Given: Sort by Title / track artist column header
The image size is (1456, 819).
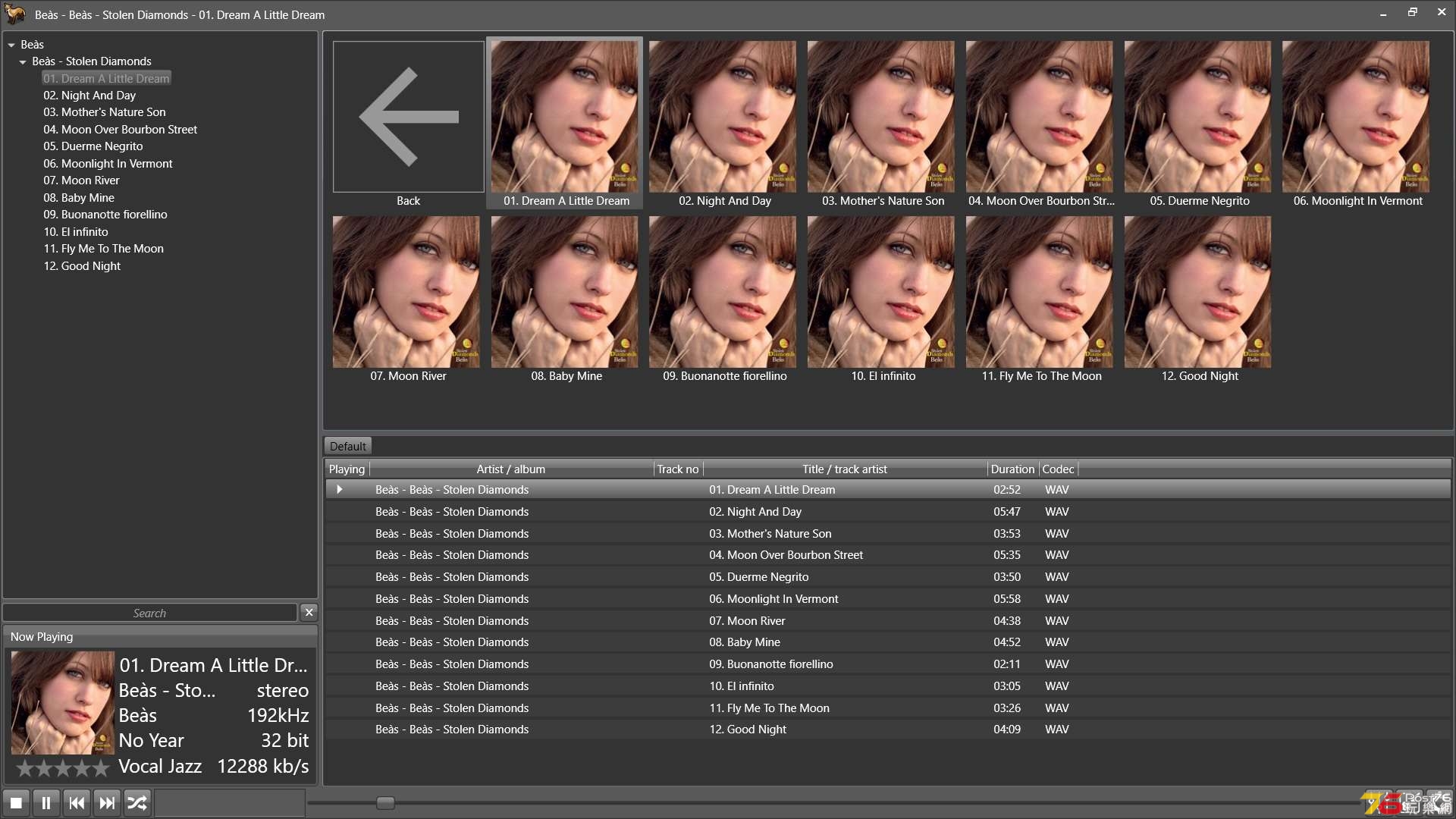Looking at the screenshot, I should pyautogui.click(x=844, y=469).
